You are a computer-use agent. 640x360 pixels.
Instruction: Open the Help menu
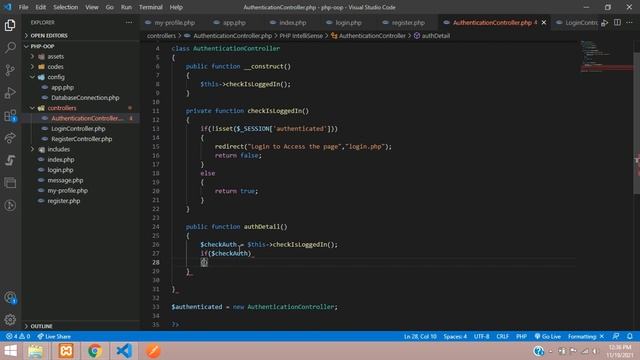point(176,7)
